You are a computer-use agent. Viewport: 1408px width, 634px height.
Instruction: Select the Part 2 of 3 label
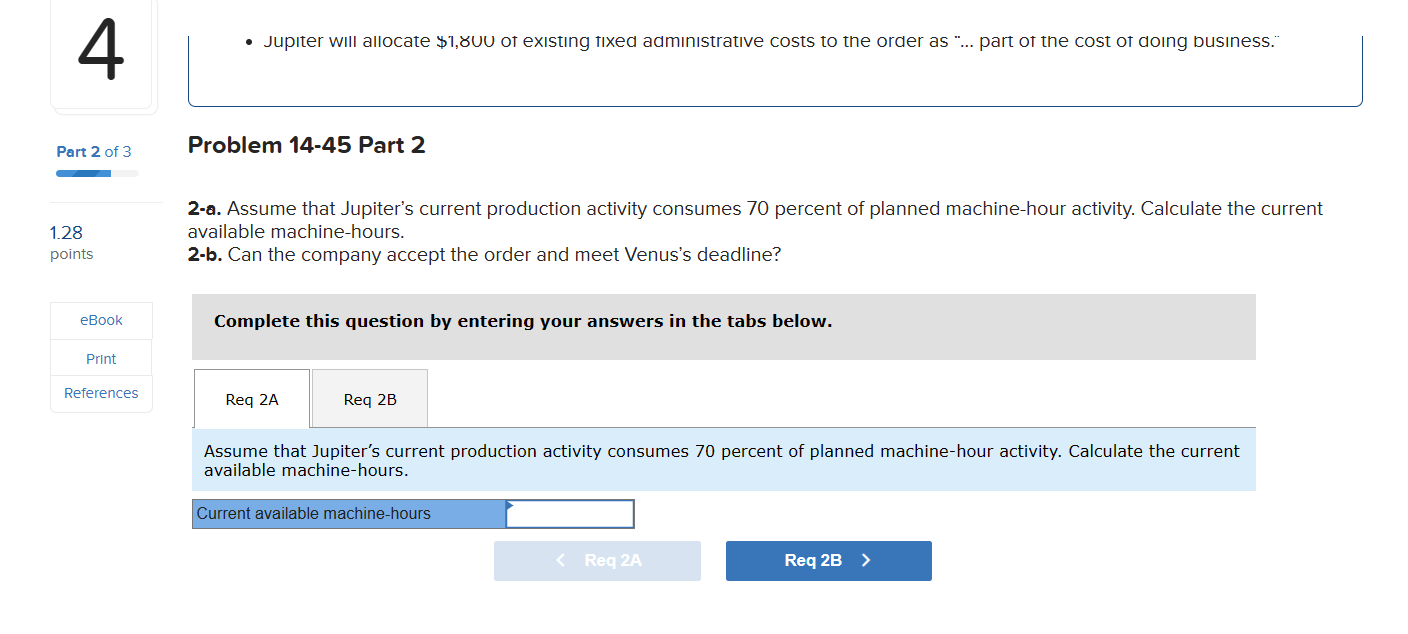coord(93,151)
